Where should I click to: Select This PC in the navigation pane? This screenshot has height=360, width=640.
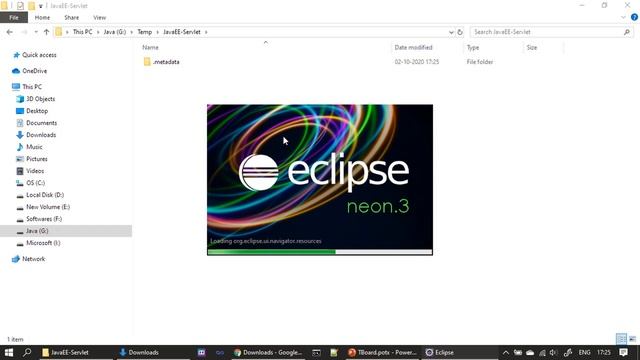[x=32, y=87]
